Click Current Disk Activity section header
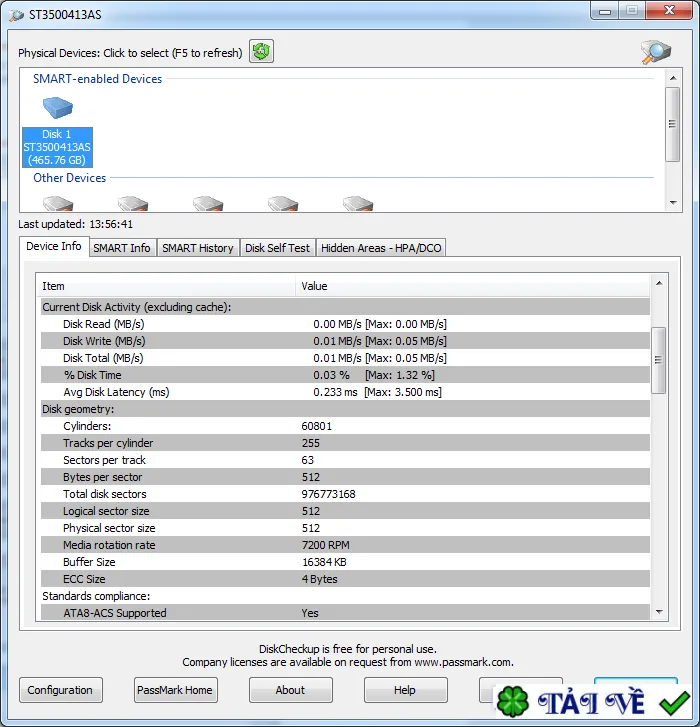 tap(345, 307)
